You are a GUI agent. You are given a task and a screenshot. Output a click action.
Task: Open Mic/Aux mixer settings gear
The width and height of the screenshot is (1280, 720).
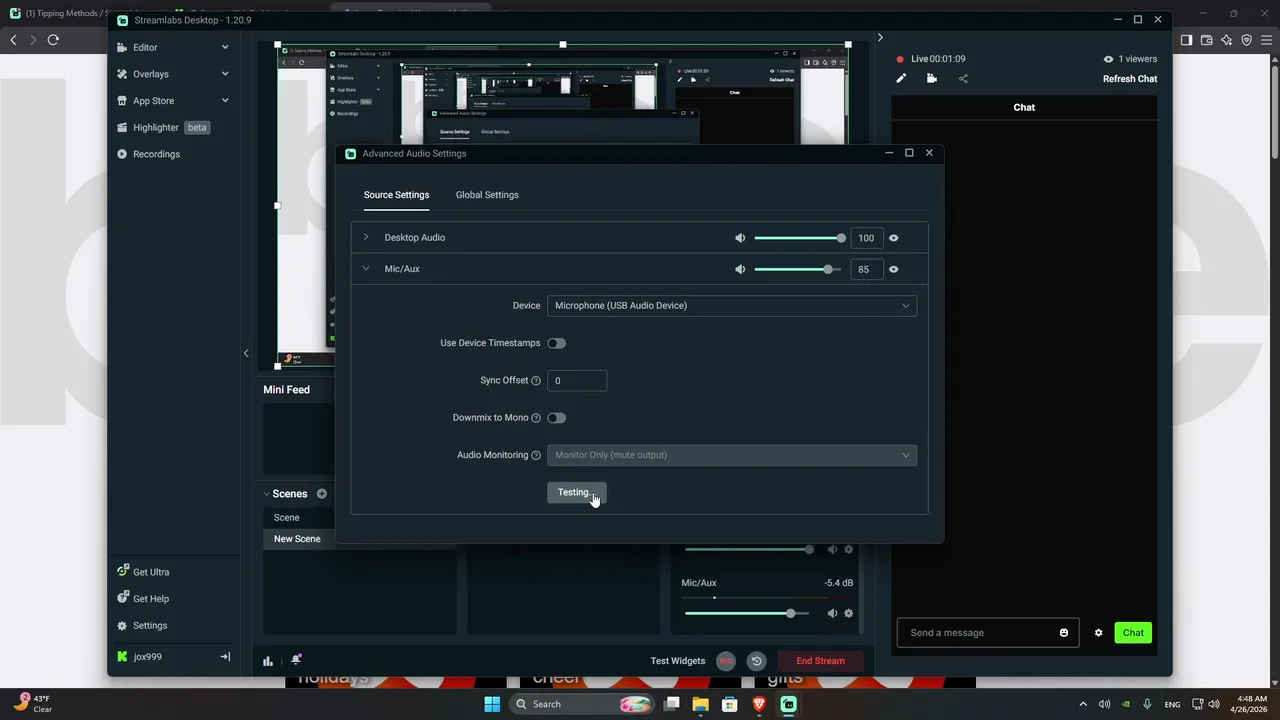point(849,613)
